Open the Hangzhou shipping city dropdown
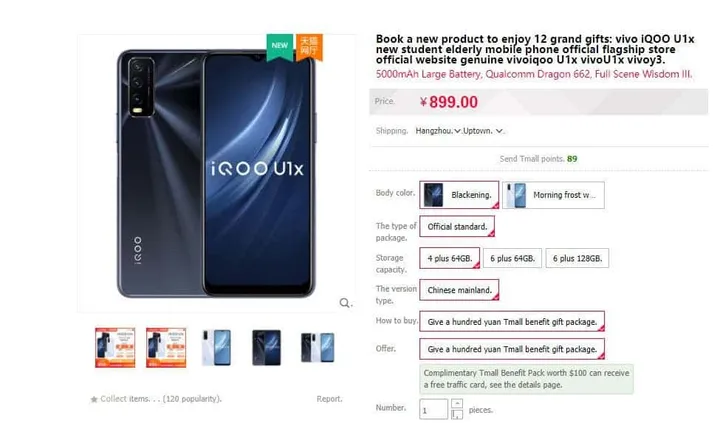 click(438, 131)
